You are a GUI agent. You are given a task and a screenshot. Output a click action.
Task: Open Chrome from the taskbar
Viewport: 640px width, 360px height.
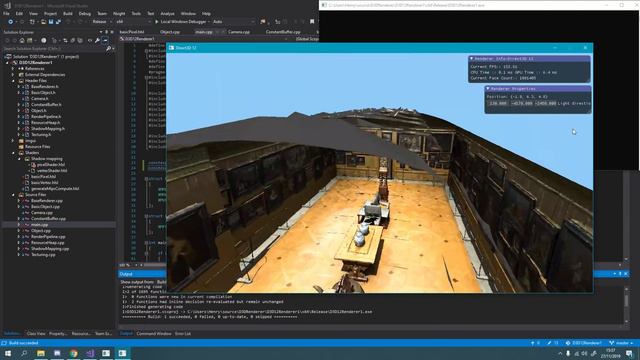click(73, 353)
